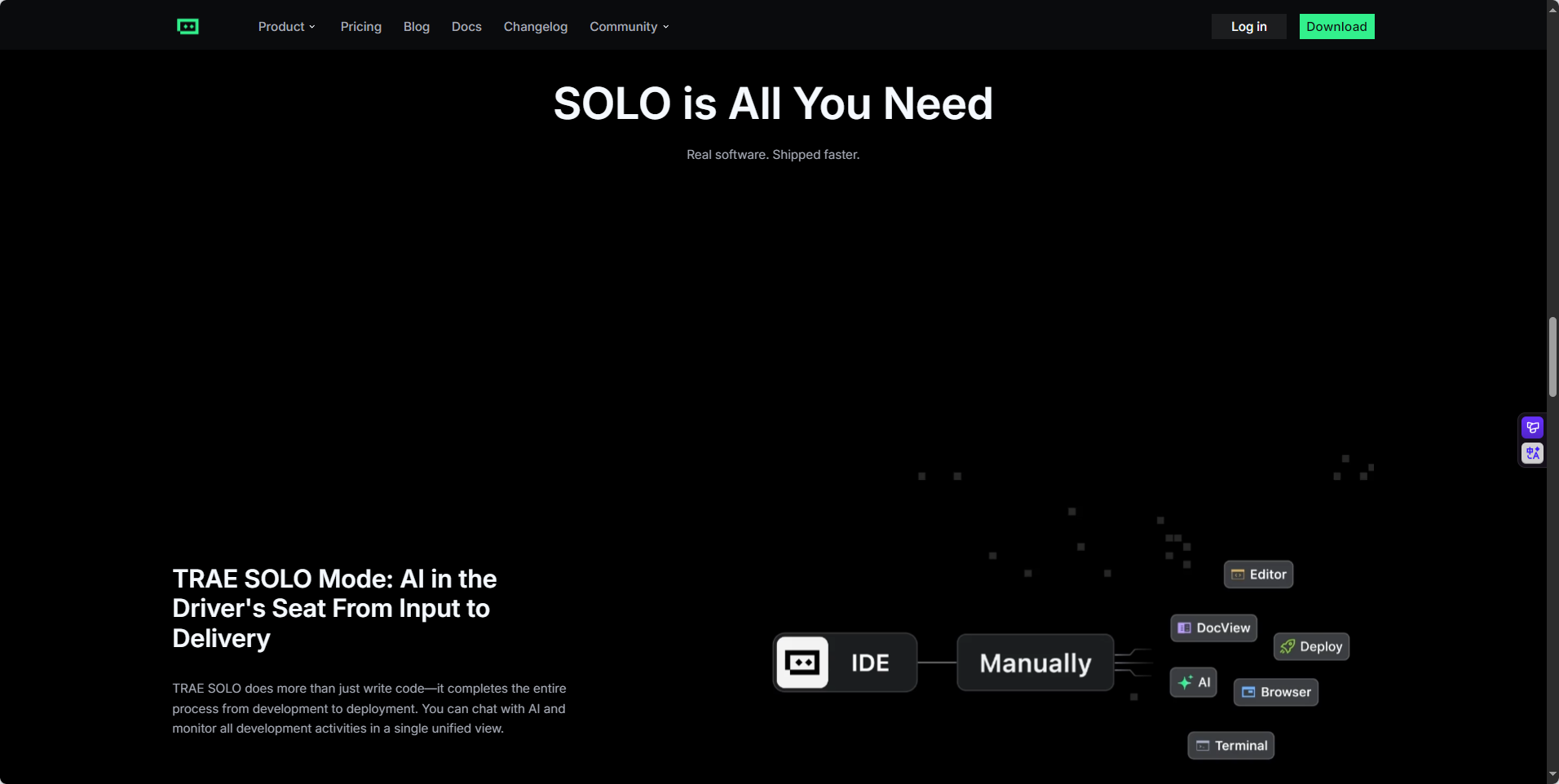
Task: Click the Deploy rocket chip
Action: pos(1311,646)
